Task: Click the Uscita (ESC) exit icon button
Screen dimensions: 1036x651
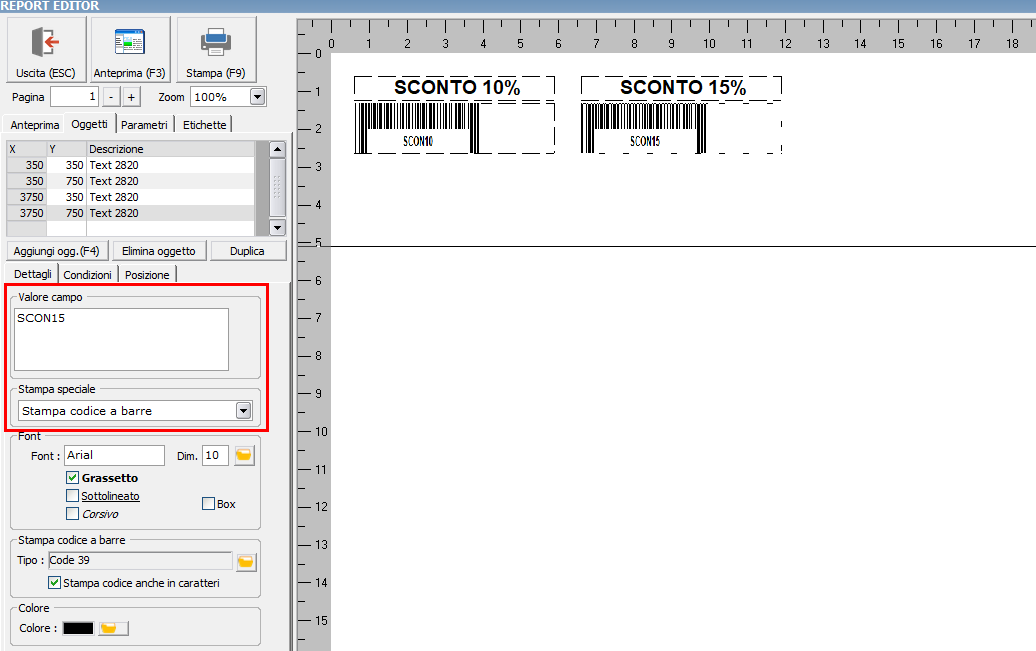Action: point(46,50)
